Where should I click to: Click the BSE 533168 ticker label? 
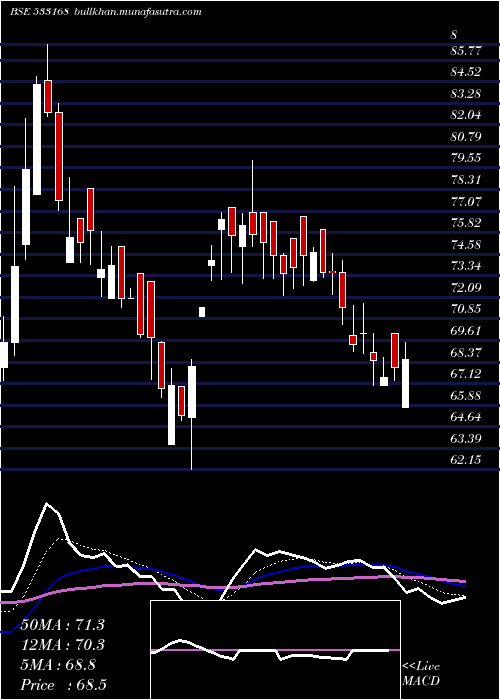coord(39,12)
